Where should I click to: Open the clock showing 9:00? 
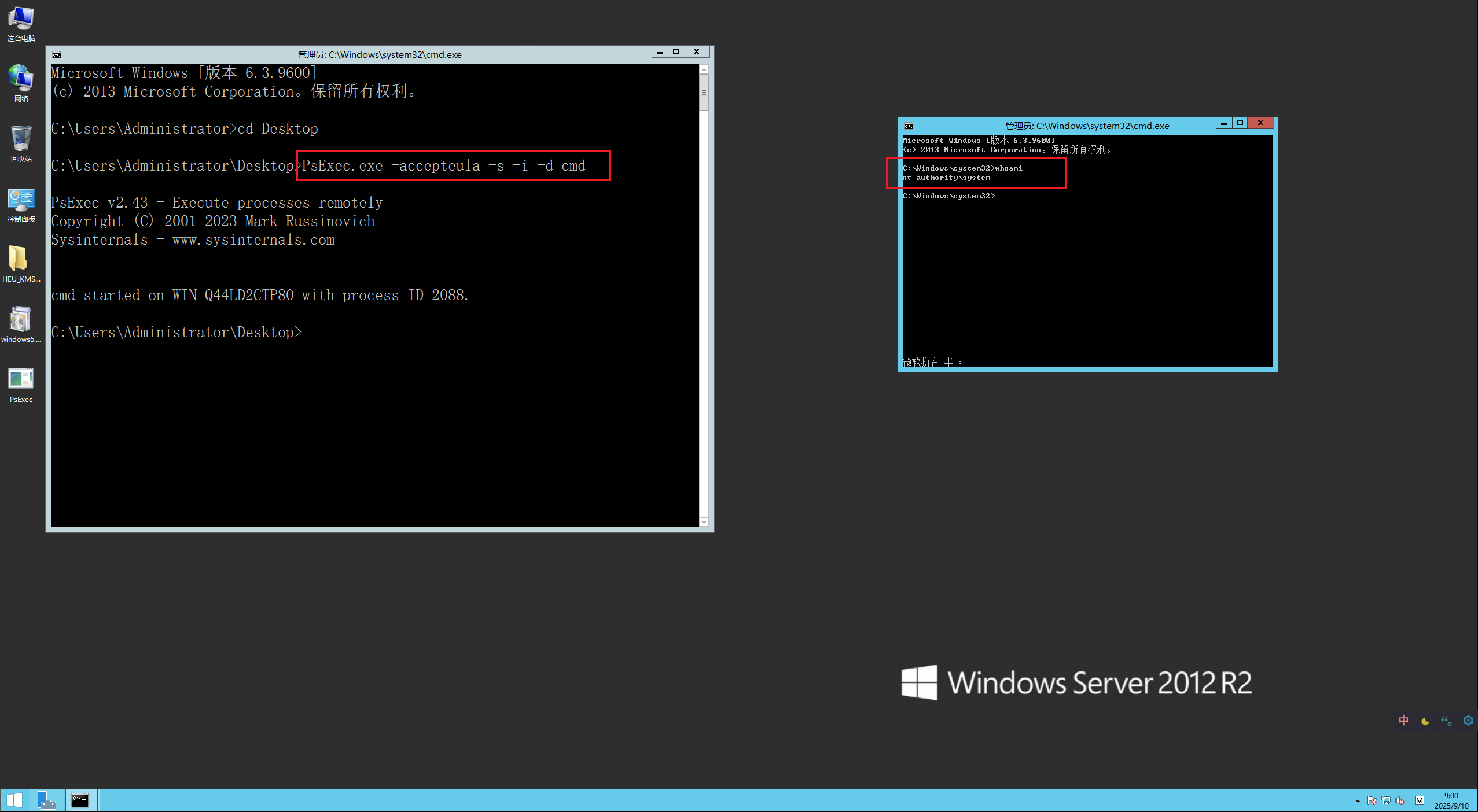click(1451, 800)
